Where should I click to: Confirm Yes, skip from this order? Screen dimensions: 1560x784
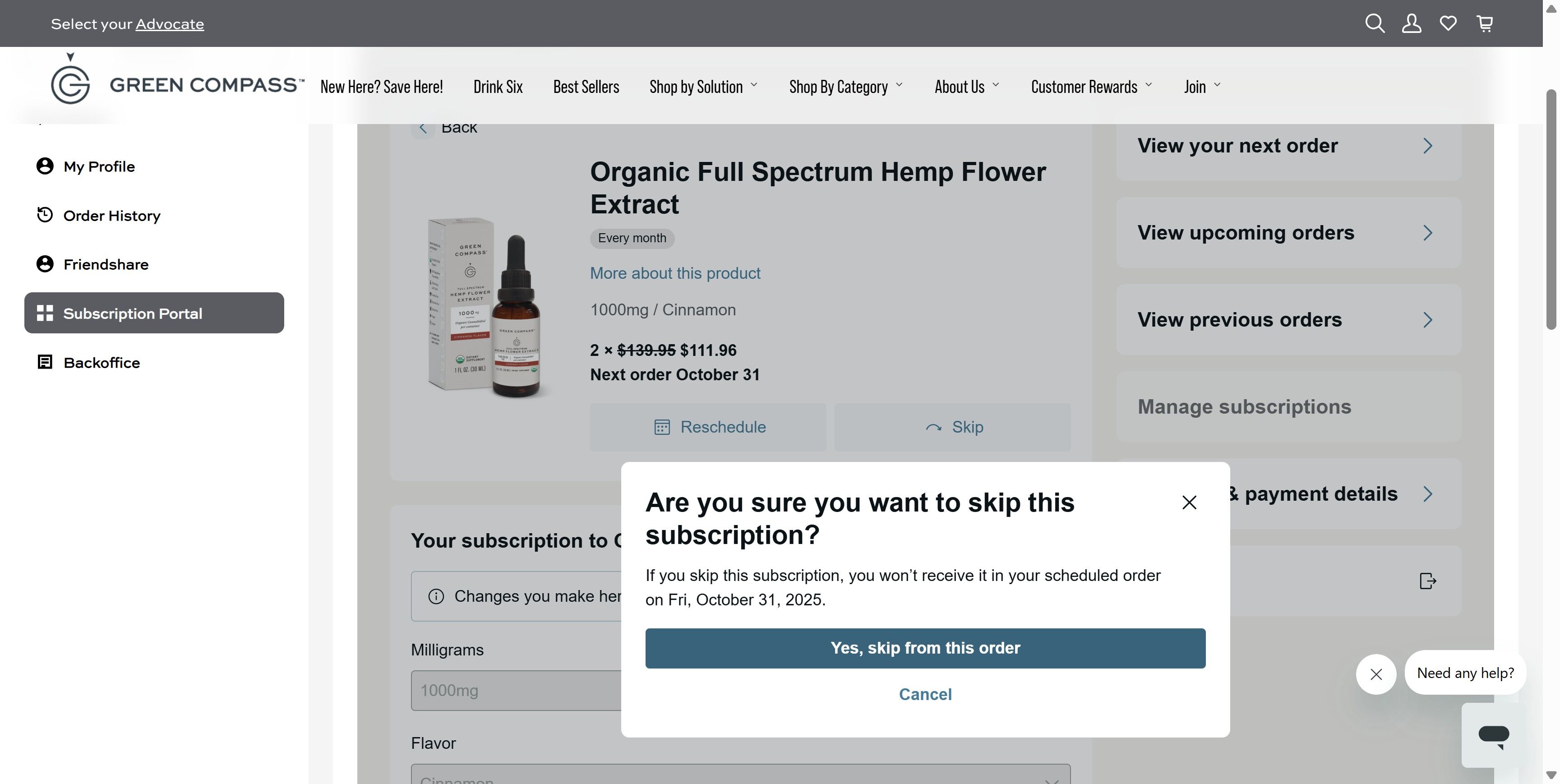(x=925, y=648)
